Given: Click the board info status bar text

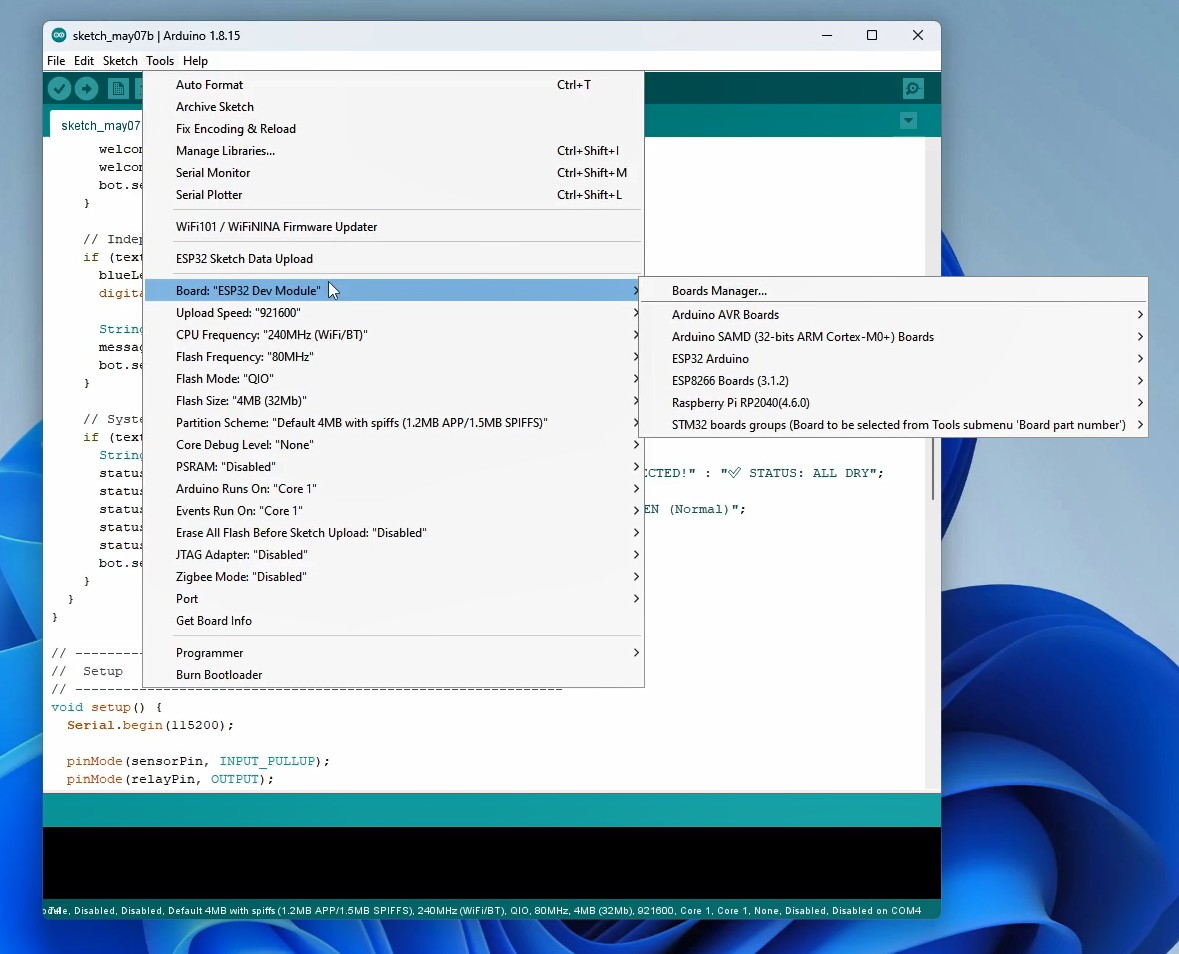Looking at the screenshot, I should coord(483,910).
